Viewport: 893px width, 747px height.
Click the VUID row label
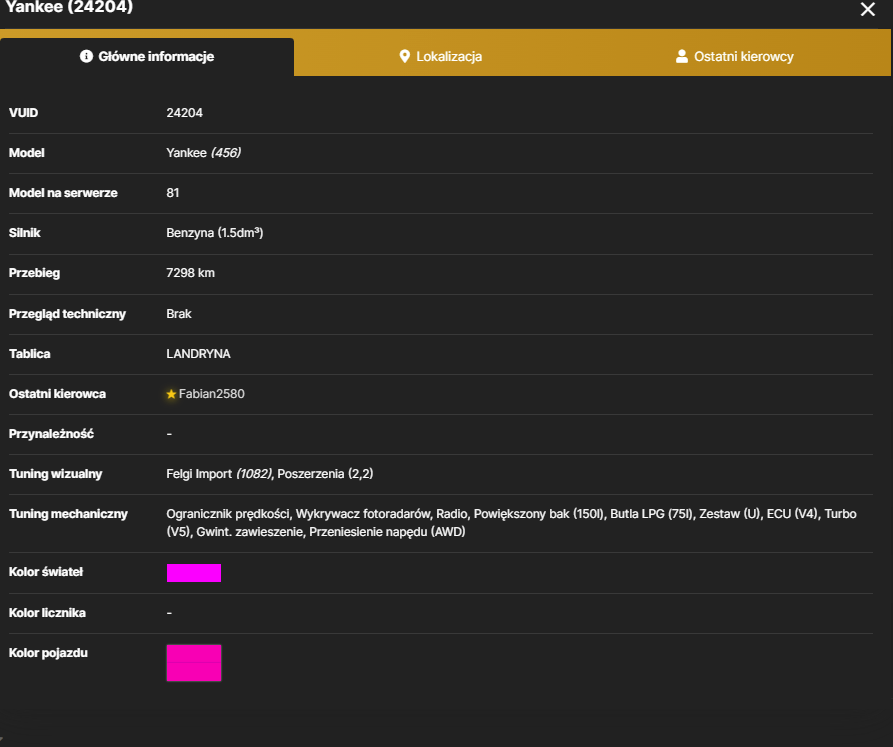click(x=23, y=113)
